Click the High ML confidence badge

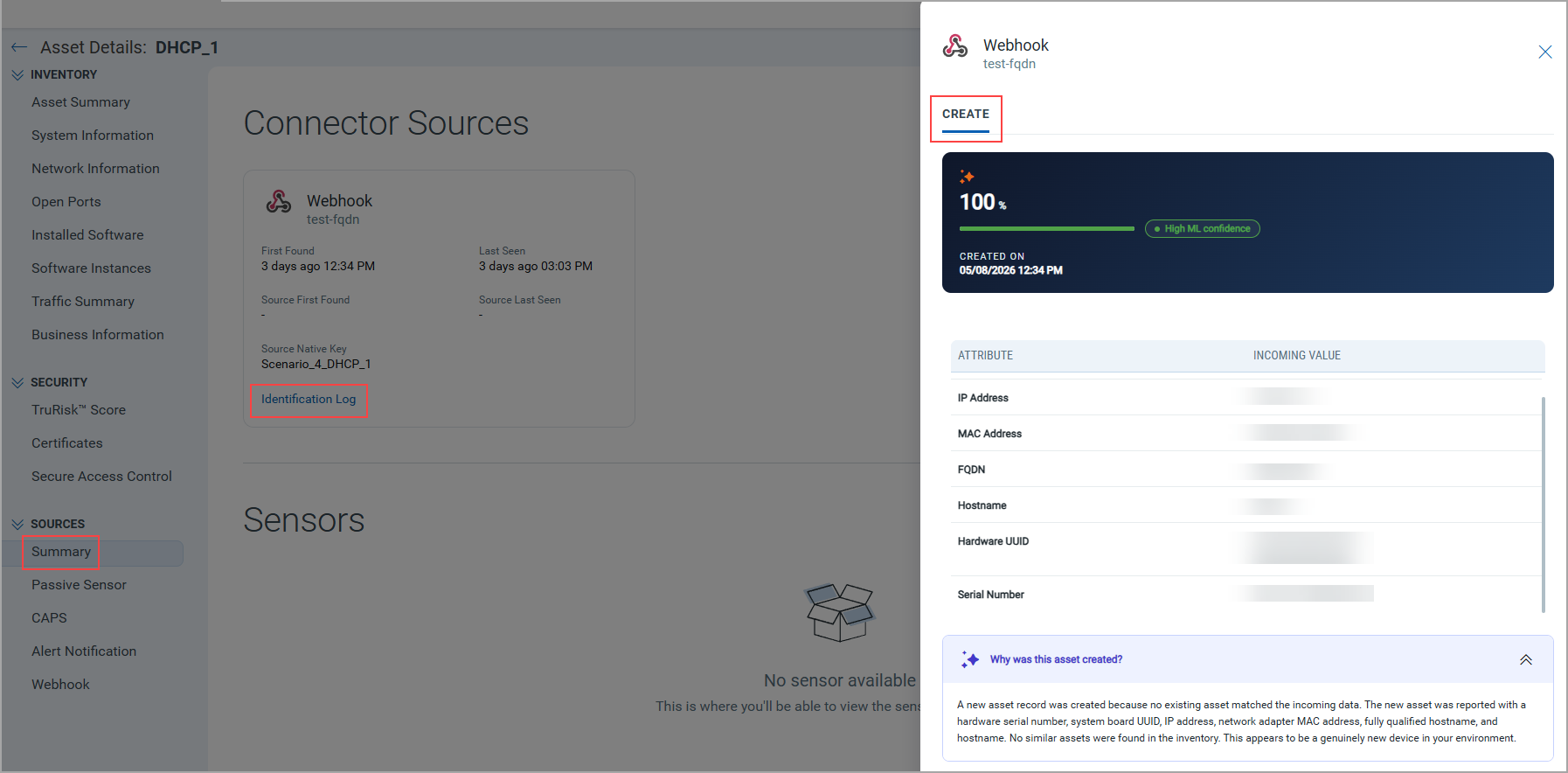(1203, 228)
